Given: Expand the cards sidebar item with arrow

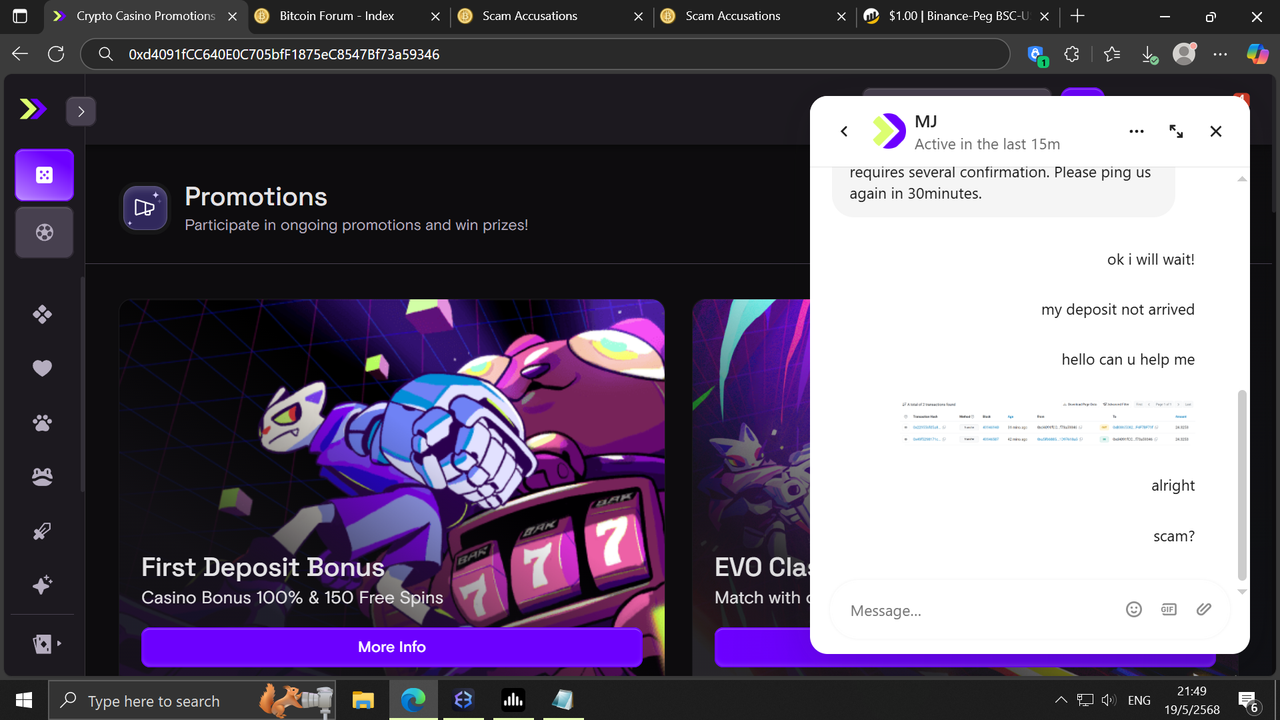Looking at the screenshot, I should (x=47, y=644).
